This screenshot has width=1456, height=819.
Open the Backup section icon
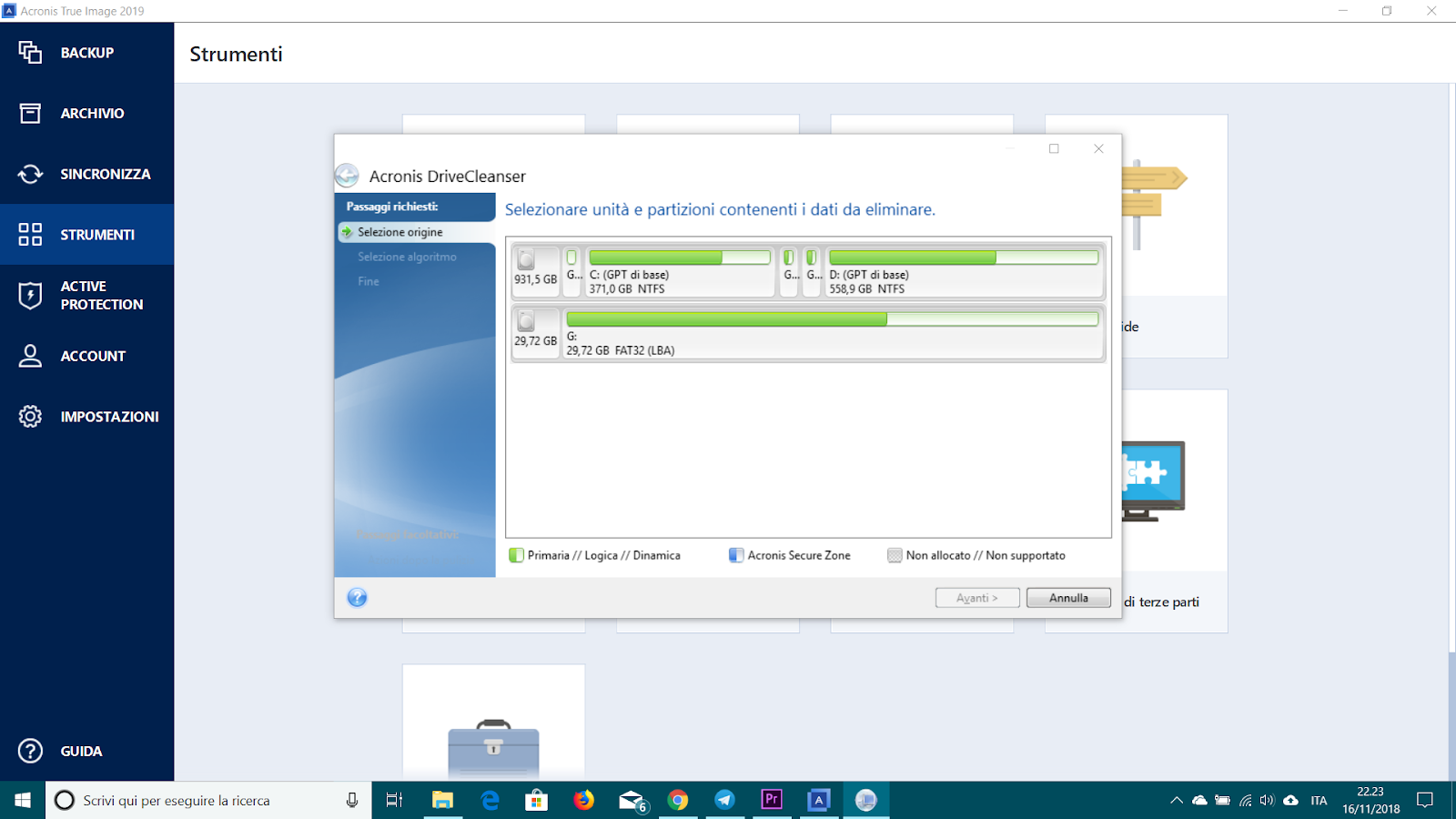tap(30, 53)
